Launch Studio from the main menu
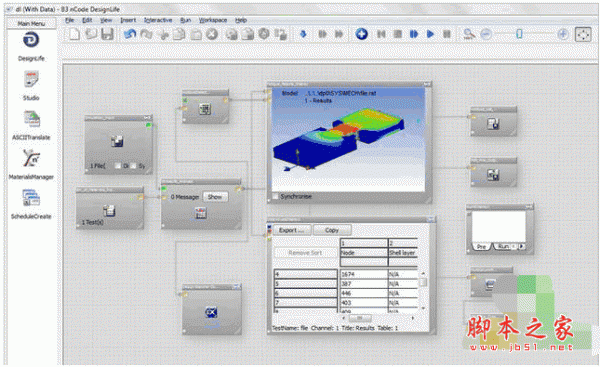The height and width of the screenshot is (367, 600). click(31, 80)
